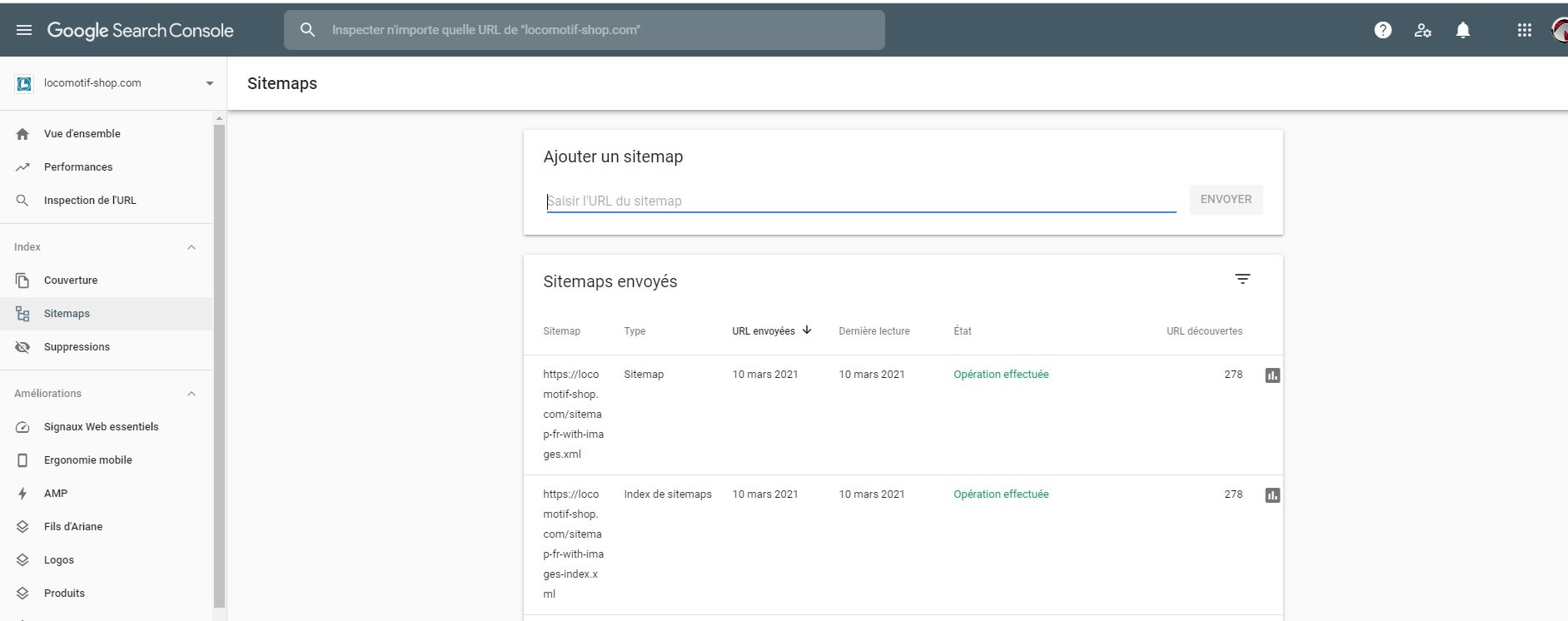Select Sitemaps in the sidebar
The height and width of the screenshot is (621, 1568).
pyautogui.click(x=107, y=313)
